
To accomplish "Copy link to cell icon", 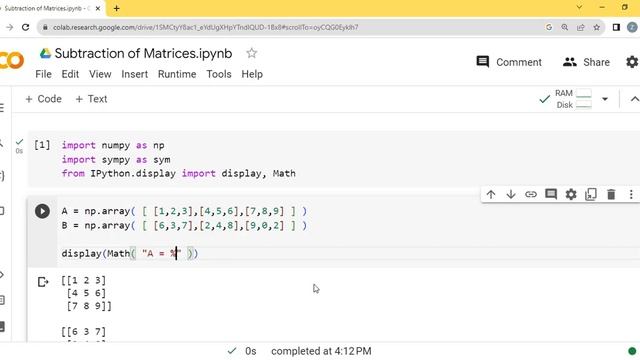I will pyautogui.click(x=531, y=194).
